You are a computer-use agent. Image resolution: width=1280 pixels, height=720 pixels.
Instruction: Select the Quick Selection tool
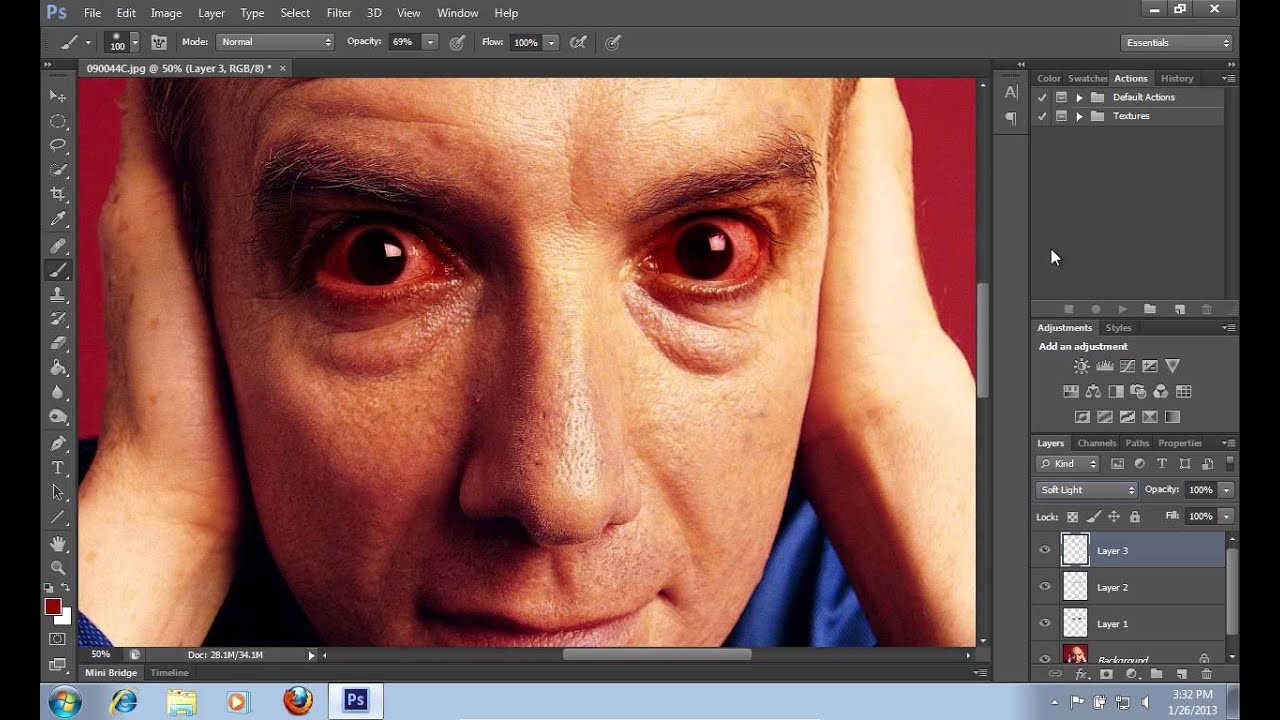pos(58,170)
